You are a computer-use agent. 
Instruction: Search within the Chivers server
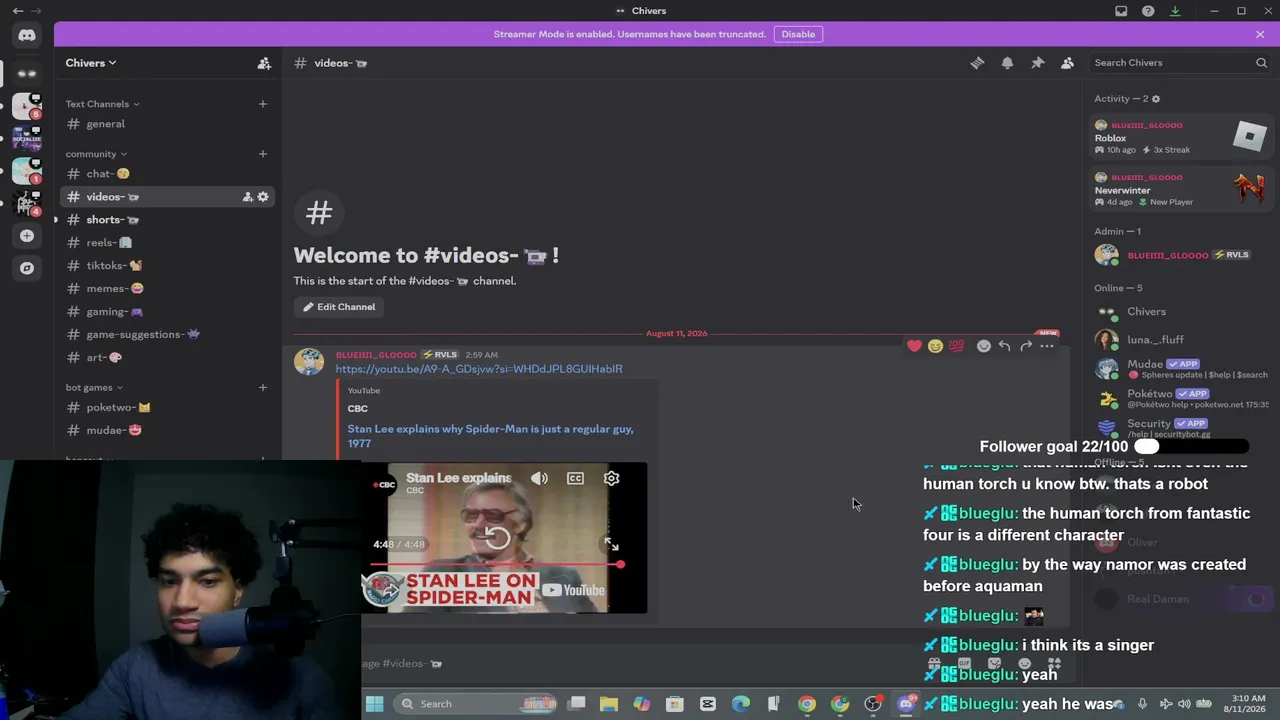[x=1180, y=63]
